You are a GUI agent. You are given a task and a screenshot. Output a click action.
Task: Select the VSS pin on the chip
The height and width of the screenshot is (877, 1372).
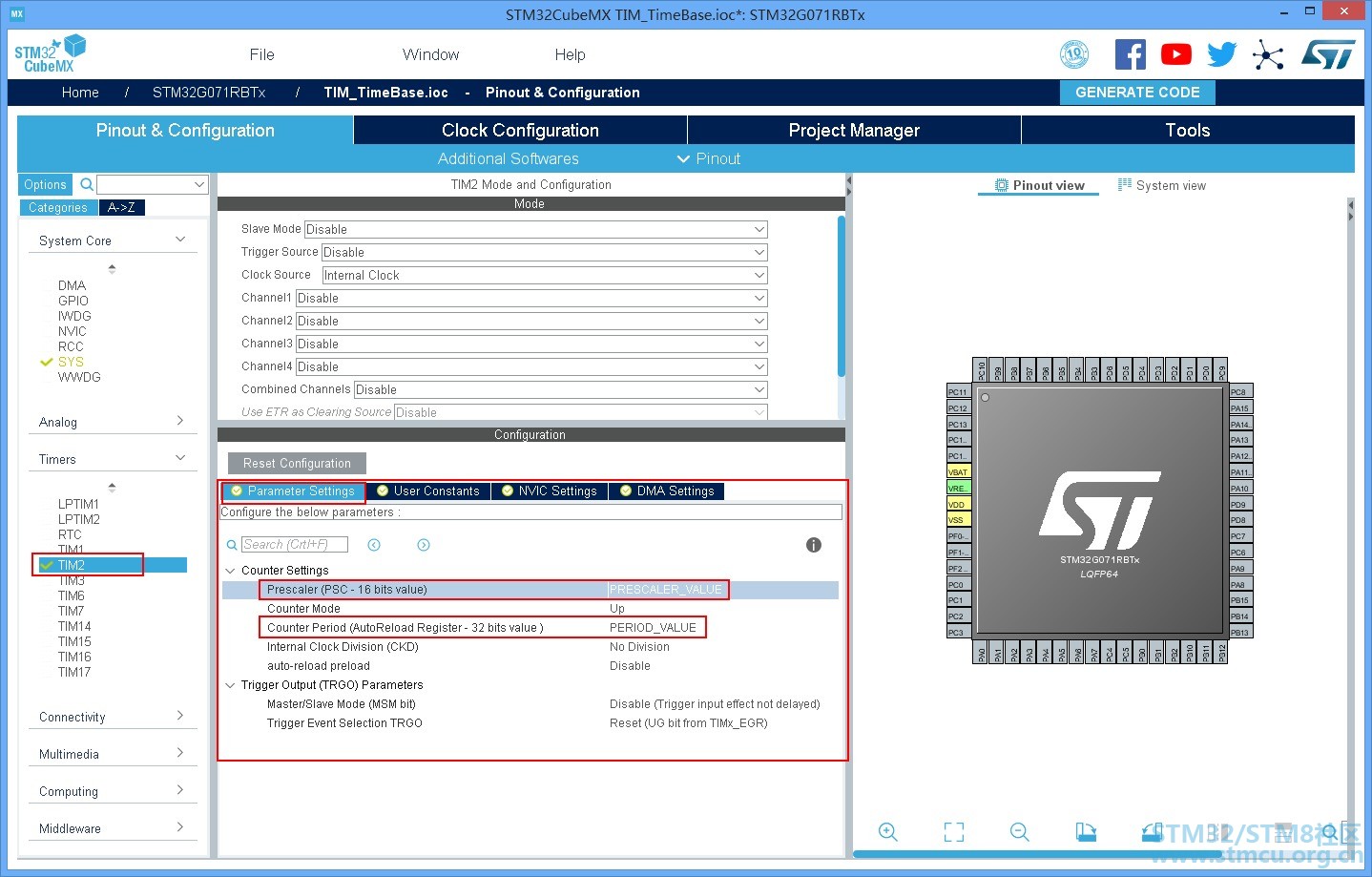[958, 520]
